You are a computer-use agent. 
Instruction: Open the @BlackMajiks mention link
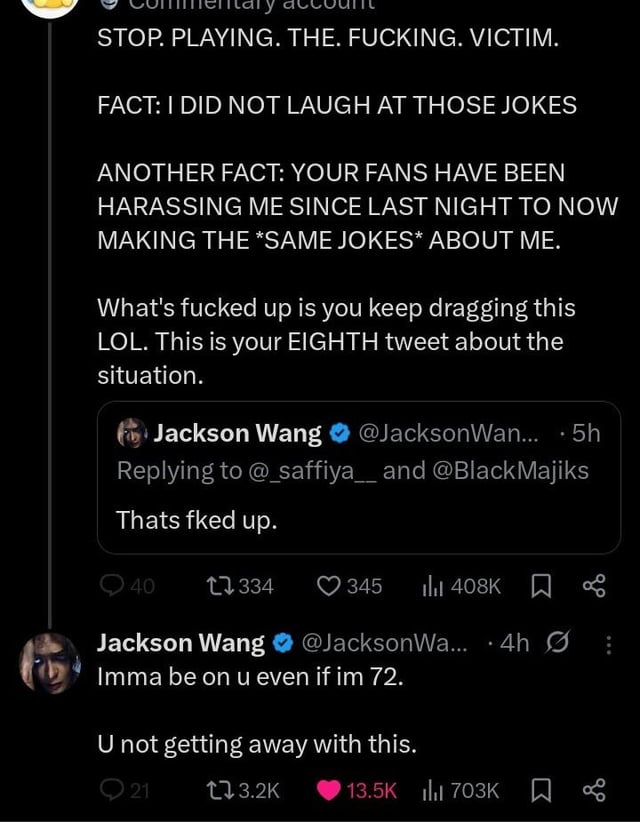(x=509, y=470)
